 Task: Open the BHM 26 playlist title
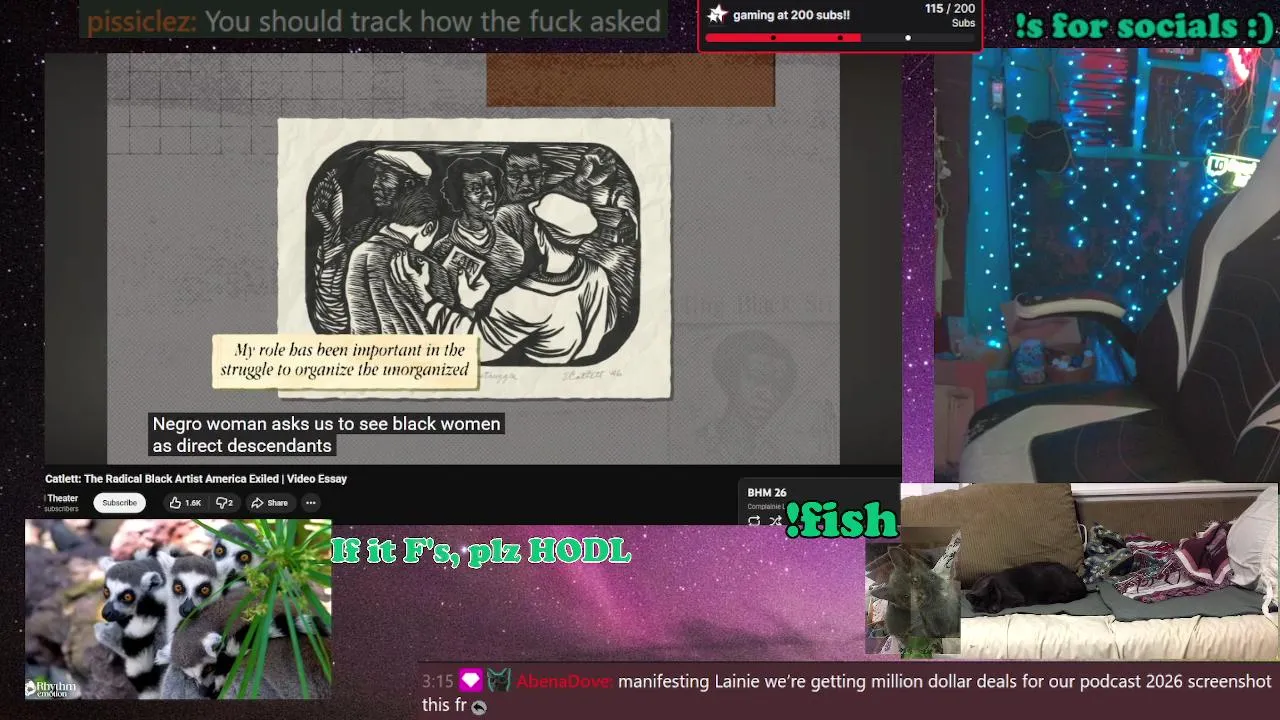767,493
